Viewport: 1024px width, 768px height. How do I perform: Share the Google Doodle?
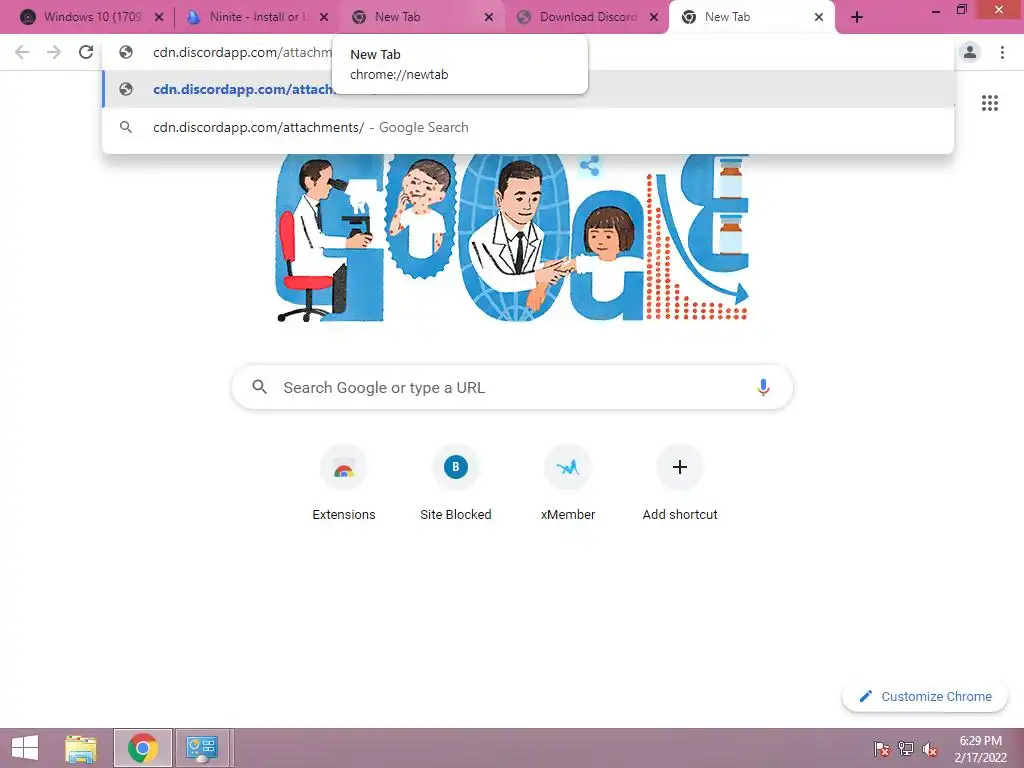[589, 165]
